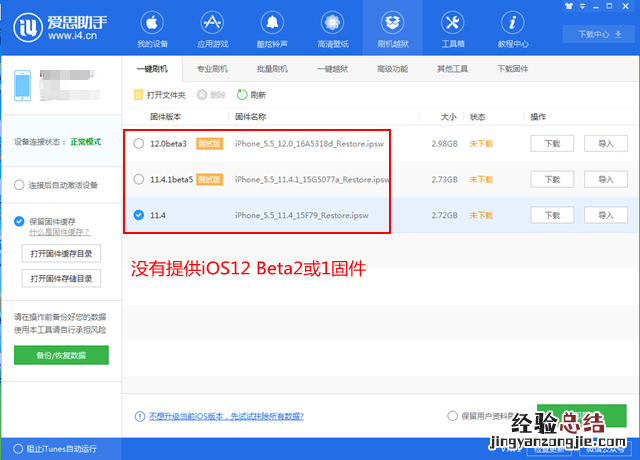Open the 应用游戏 apps and games section

tap(212, 30)
